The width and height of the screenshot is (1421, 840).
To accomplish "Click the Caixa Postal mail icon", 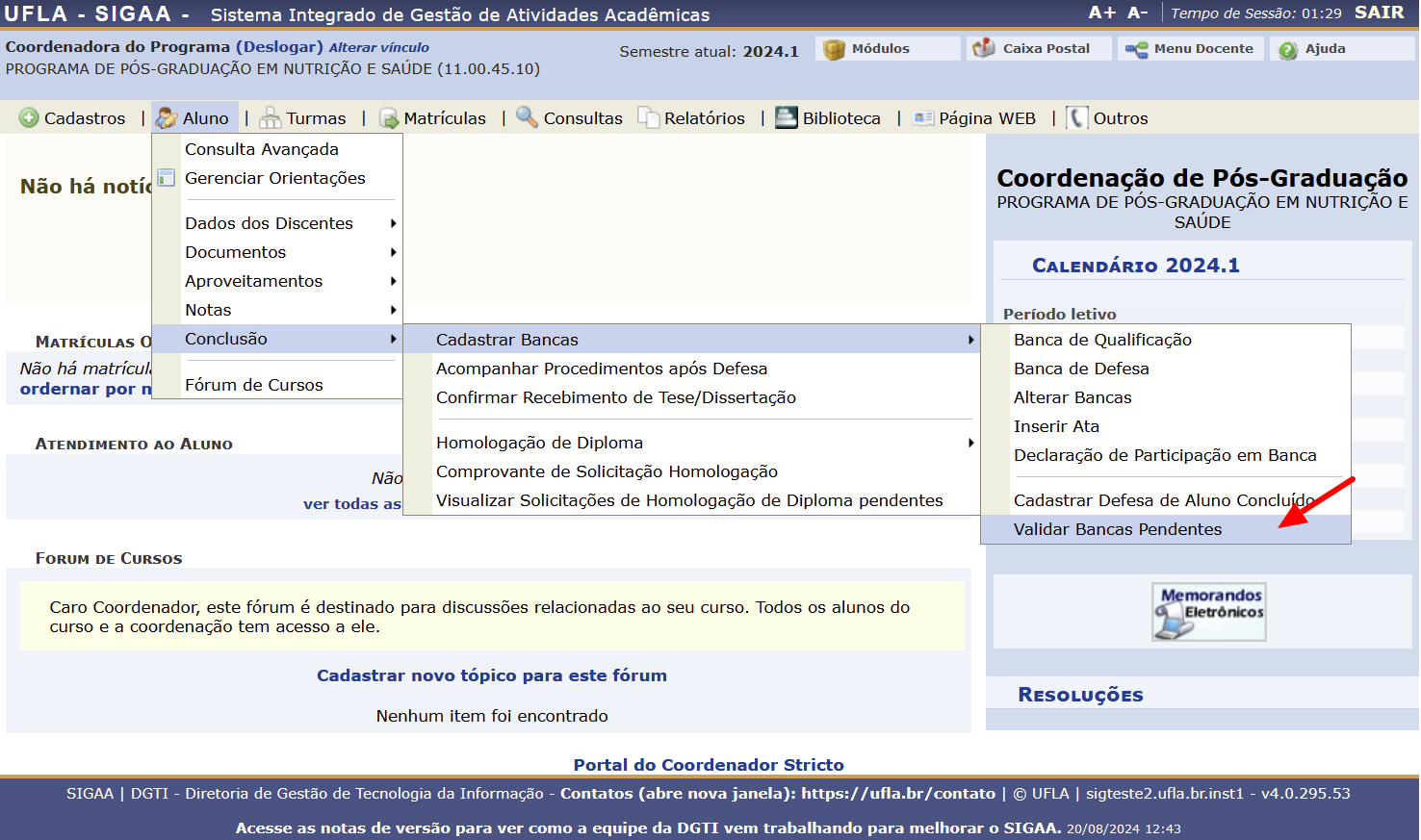I will click(x=984, y=48).
